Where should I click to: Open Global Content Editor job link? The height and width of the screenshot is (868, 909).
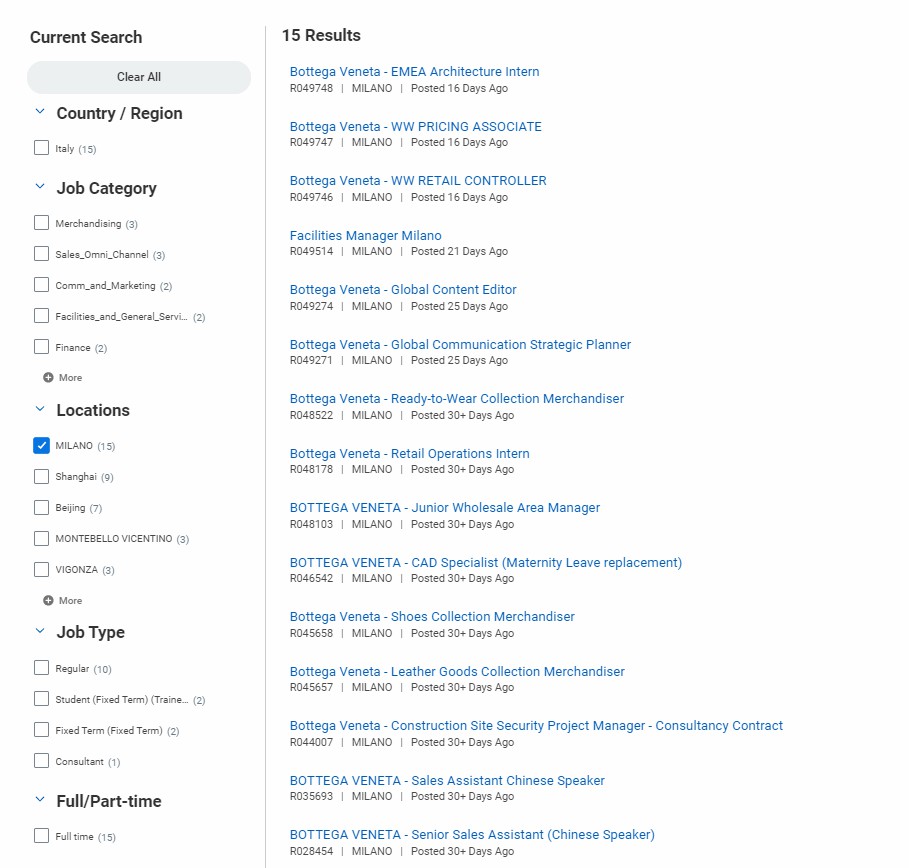pos(403,290)
